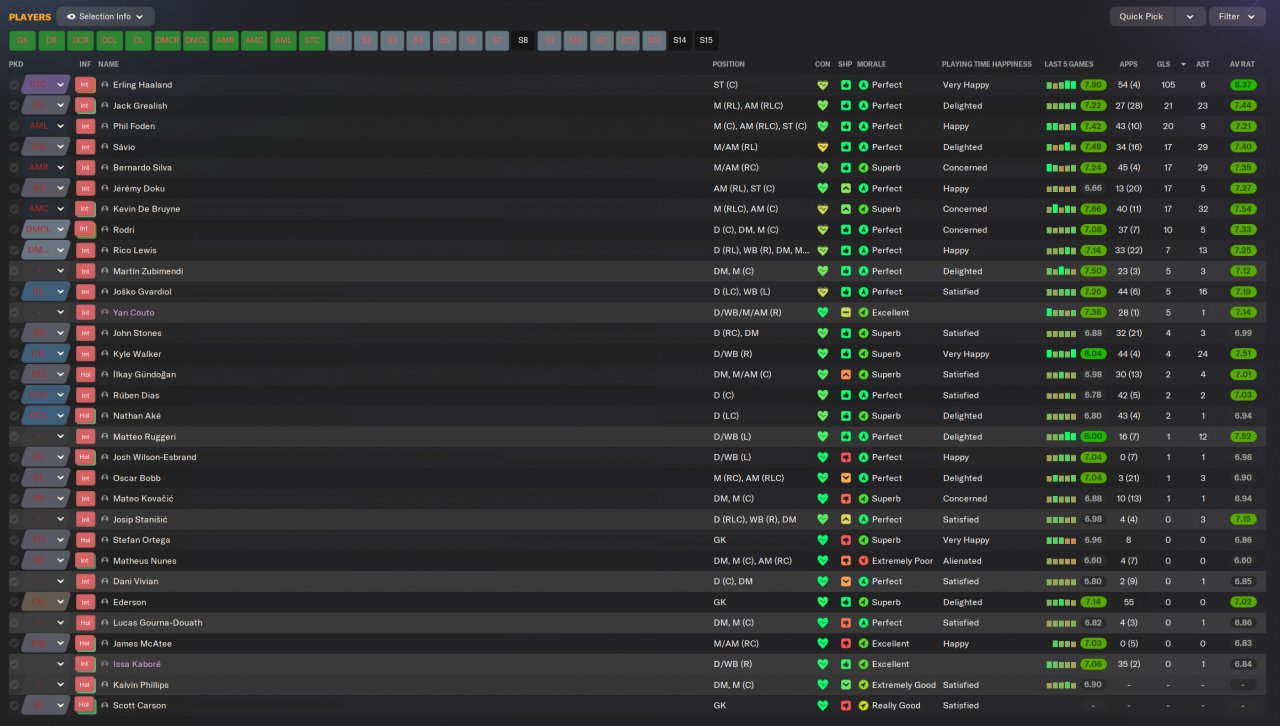Open Matteo Ruggeri's player profile
The image size is (1280, 726).
144,437
